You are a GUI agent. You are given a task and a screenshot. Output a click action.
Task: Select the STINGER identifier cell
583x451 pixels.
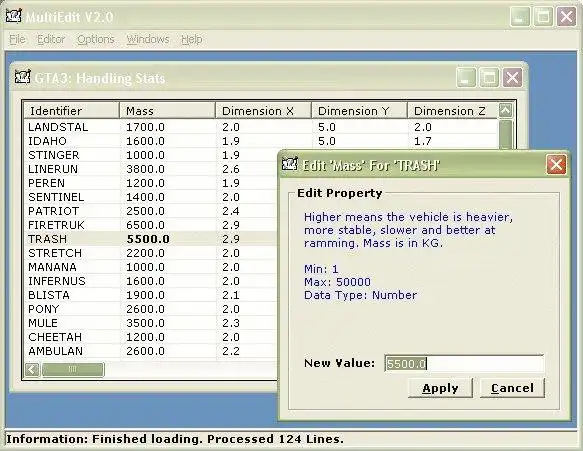coord(54,155)
